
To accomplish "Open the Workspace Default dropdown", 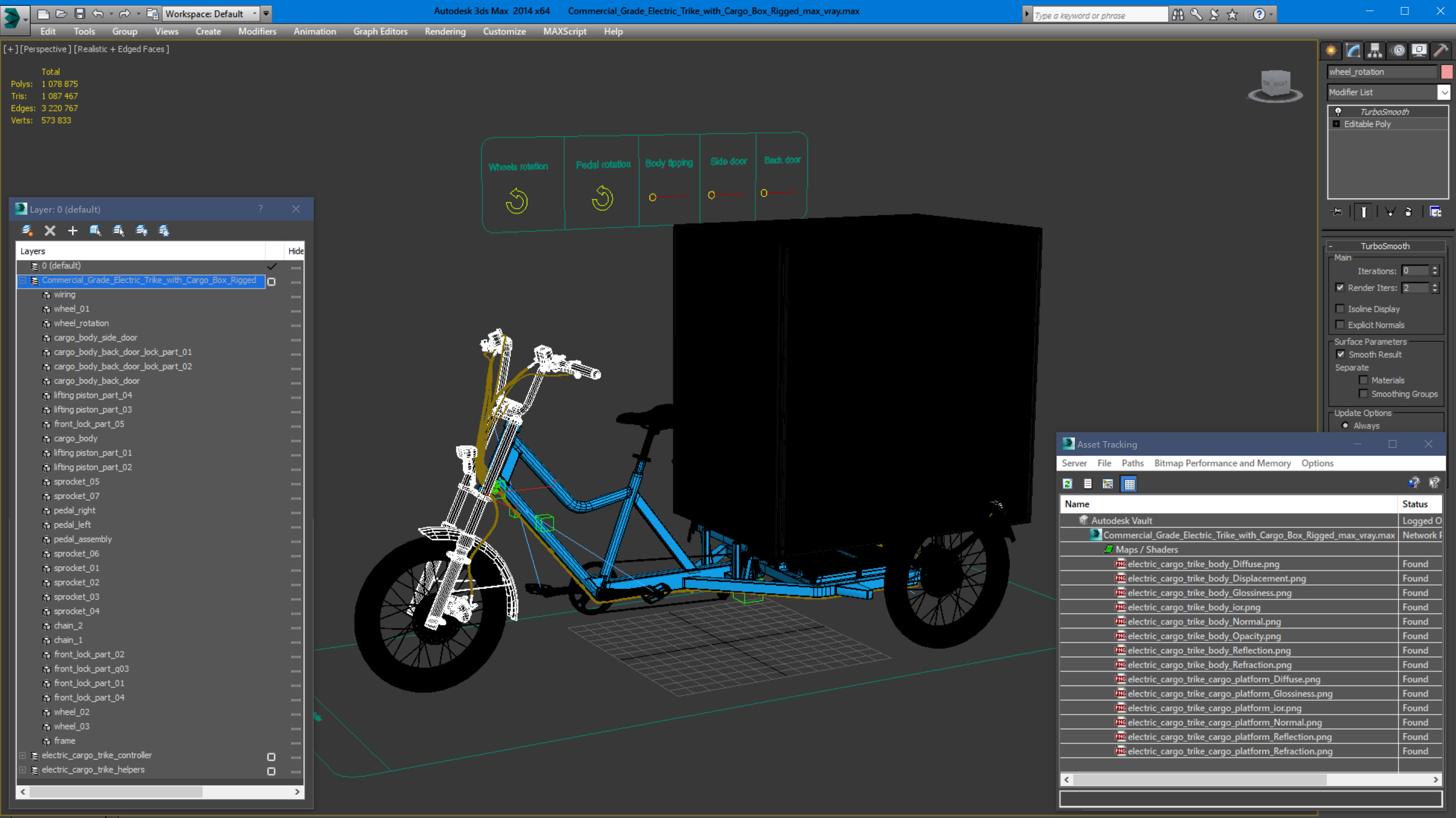I will click(x=211, y=14).
